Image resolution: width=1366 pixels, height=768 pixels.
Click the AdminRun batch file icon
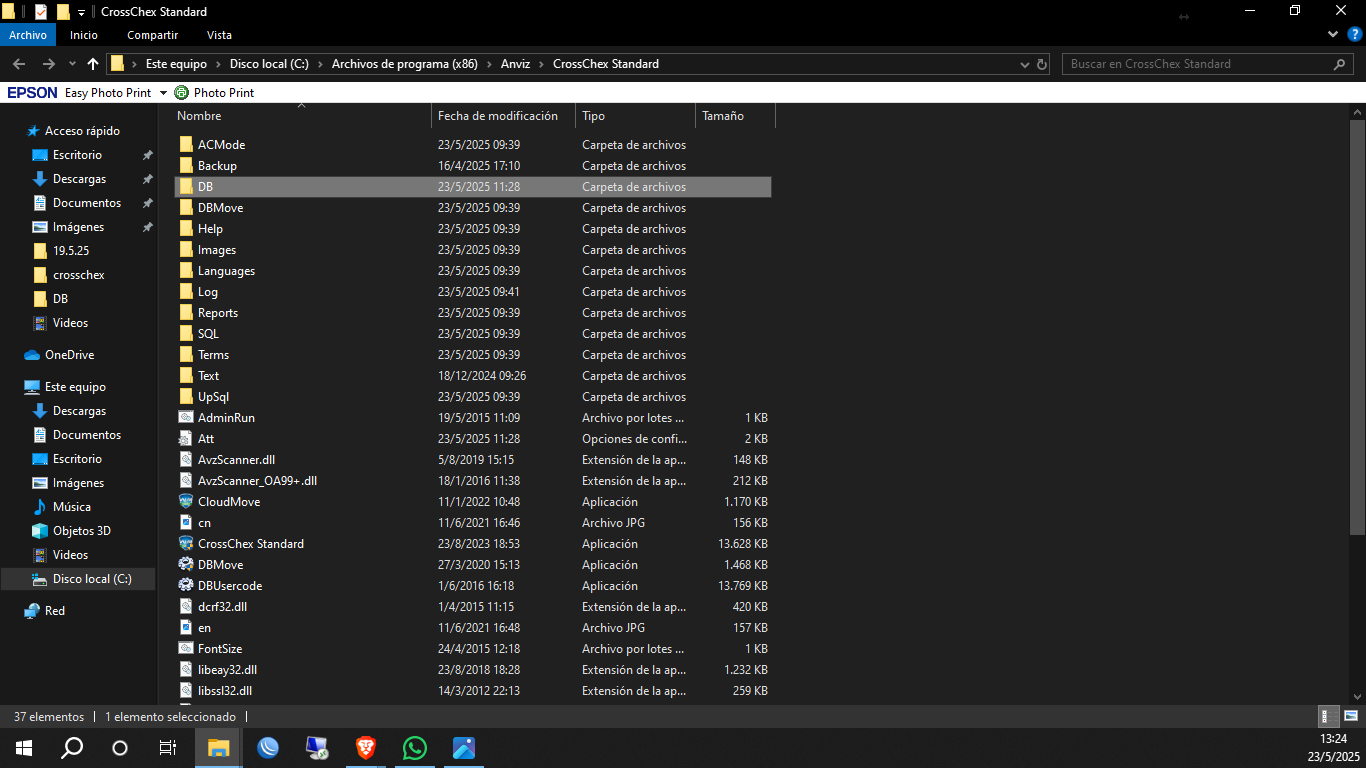pyautogui.click(x=186, y=418)
